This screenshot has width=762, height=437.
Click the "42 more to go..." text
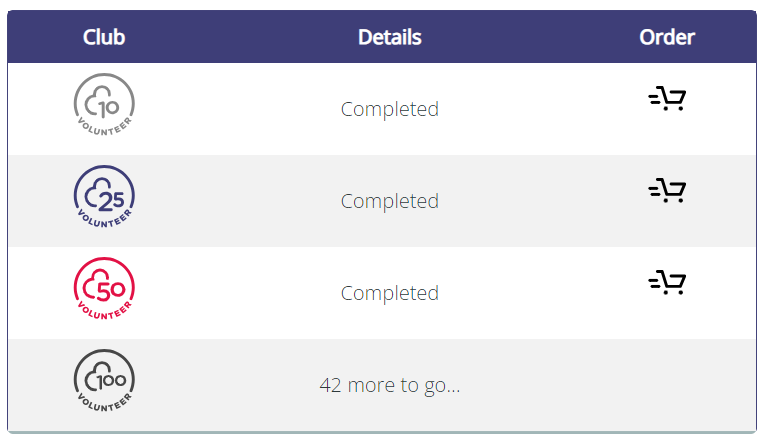390,385
